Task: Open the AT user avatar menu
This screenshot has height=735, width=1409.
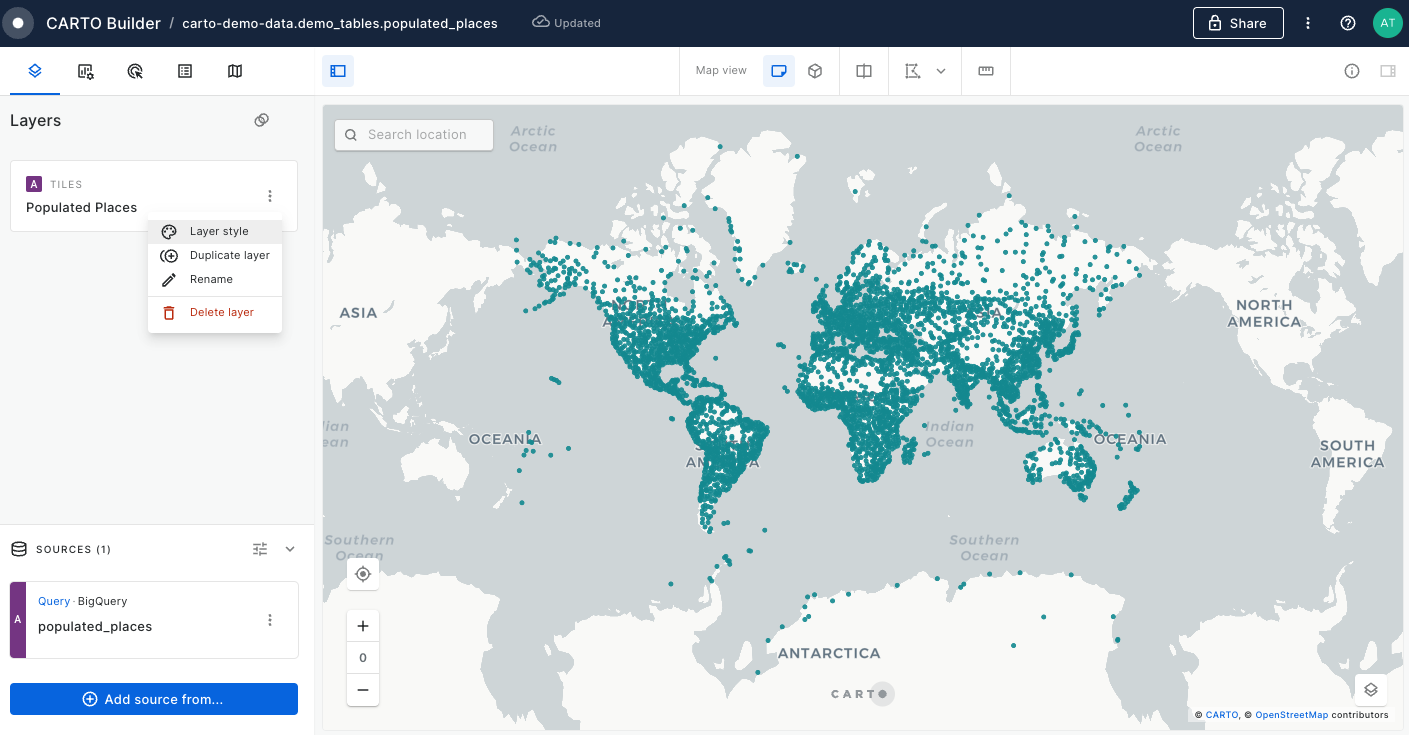Action: click(x=1388, y=23)
